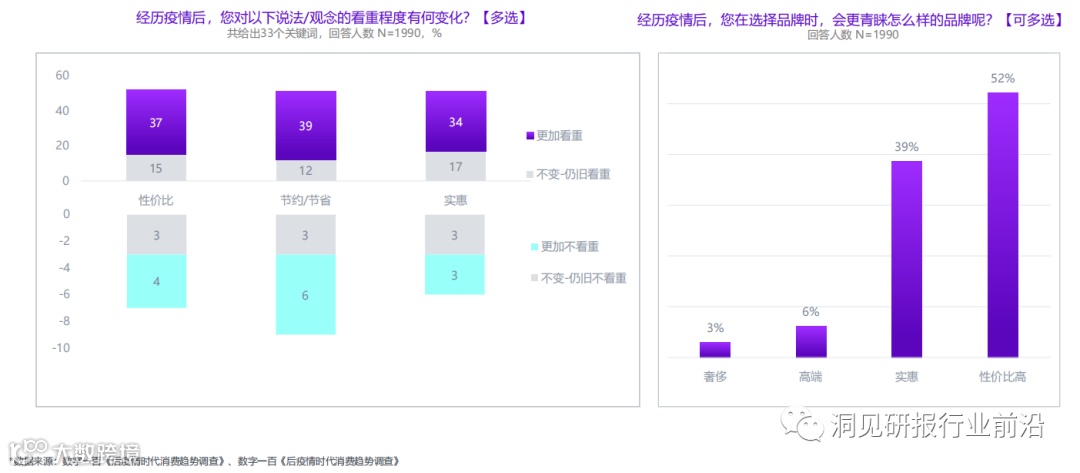Viewport: 1080px width, 473px height.
Task: Select the 52% bar for 性价比高
Action: [x=1002, y=225]
